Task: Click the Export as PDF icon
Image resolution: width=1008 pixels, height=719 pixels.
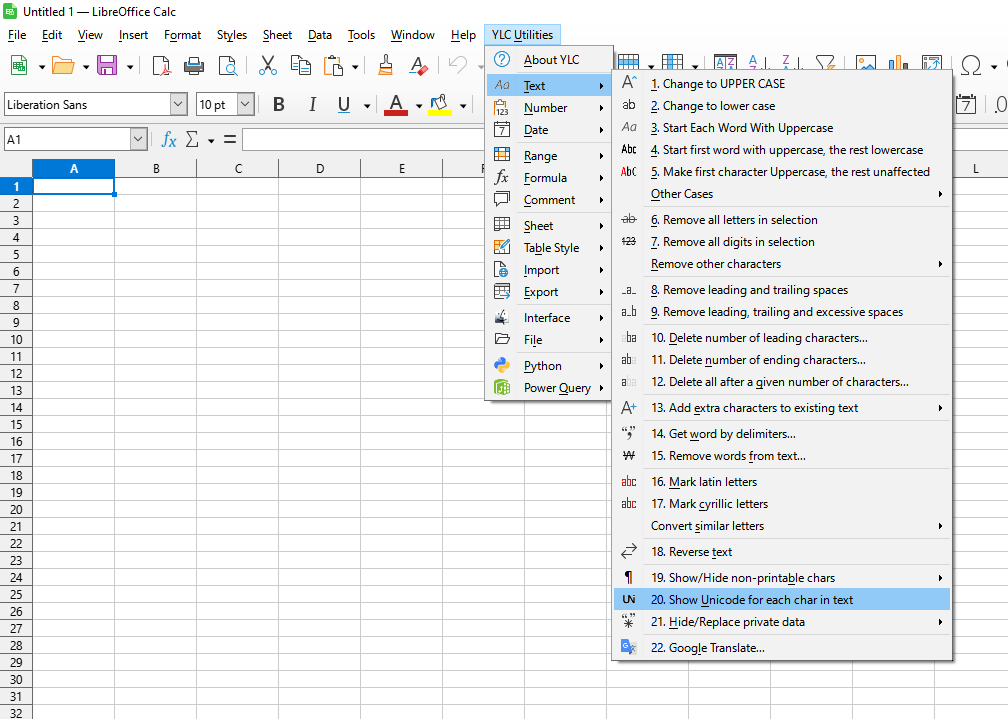Action: click(x=161, y=66)
